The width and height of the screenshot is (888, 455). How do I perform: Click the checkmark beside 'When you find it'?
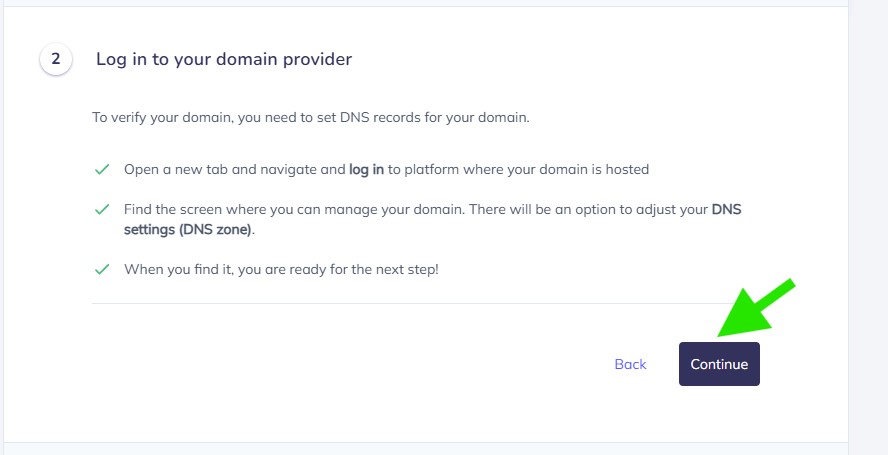pos(101,270)
